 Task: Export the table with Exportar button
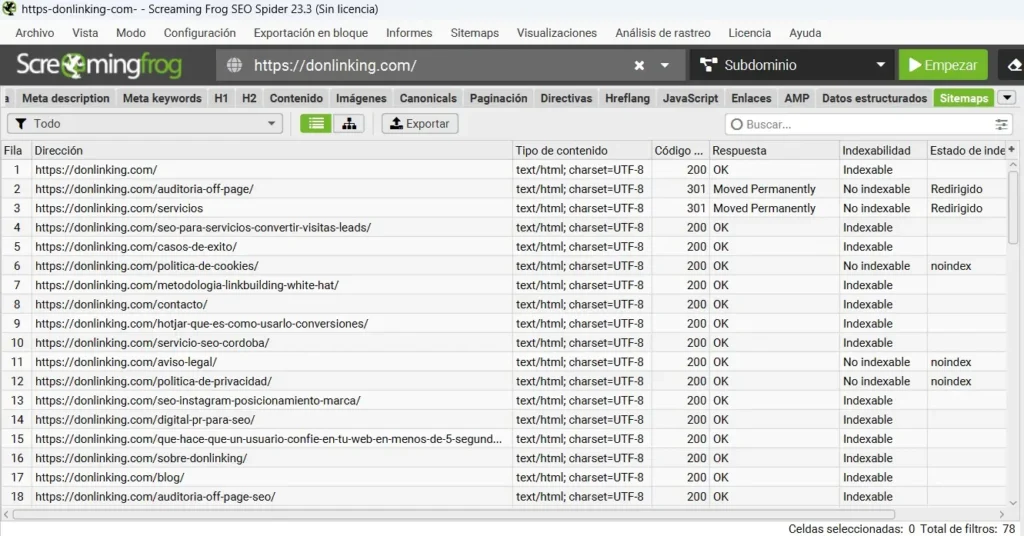coord(420,123)
